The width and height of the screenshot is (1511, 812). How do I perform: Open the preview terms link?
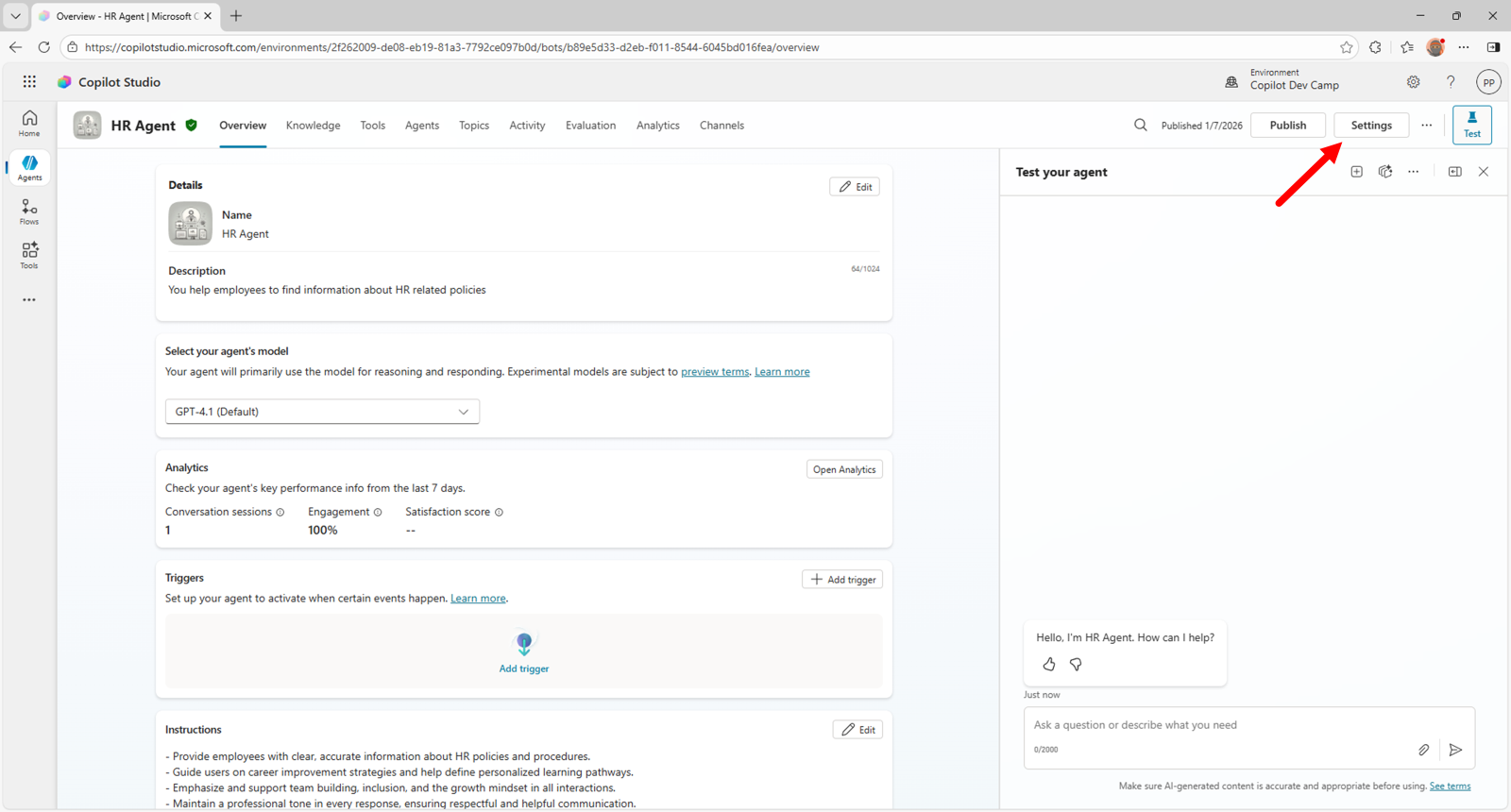[x=715, y=372]
